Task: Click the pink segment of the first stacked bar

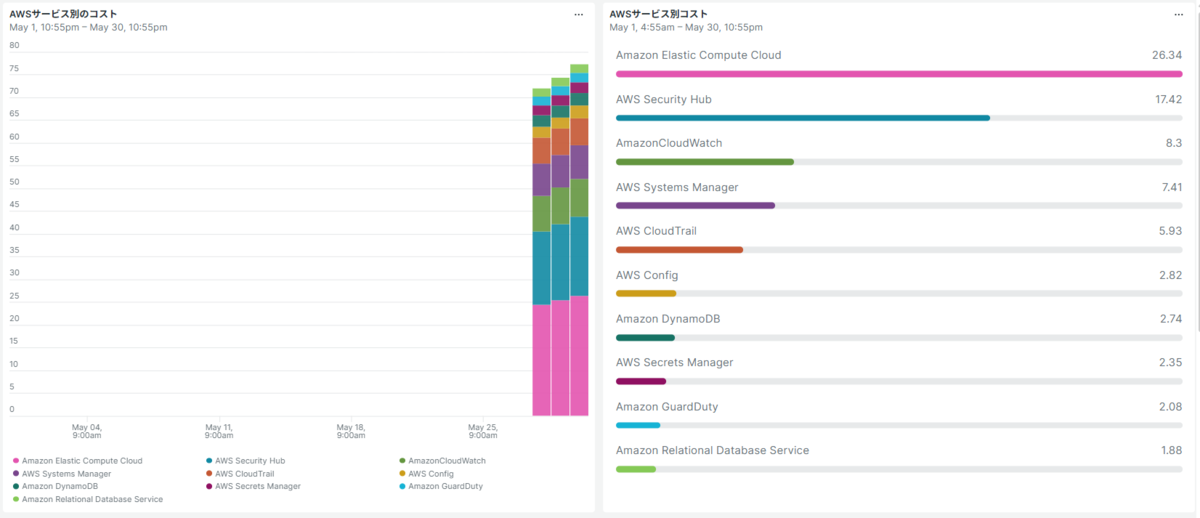Action: (x=541, y=360)
